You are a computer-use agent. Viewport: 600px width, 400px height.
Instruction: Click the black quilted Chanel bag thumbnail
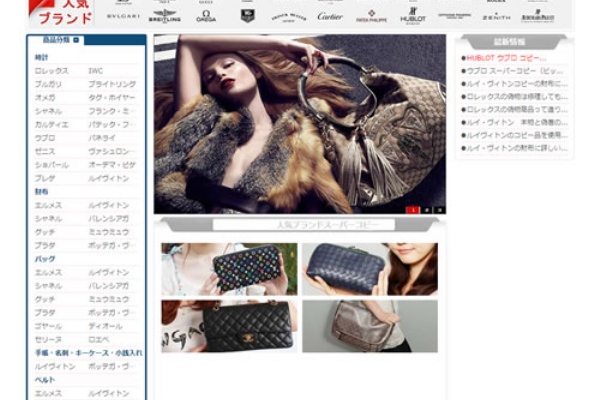(229, 326)
